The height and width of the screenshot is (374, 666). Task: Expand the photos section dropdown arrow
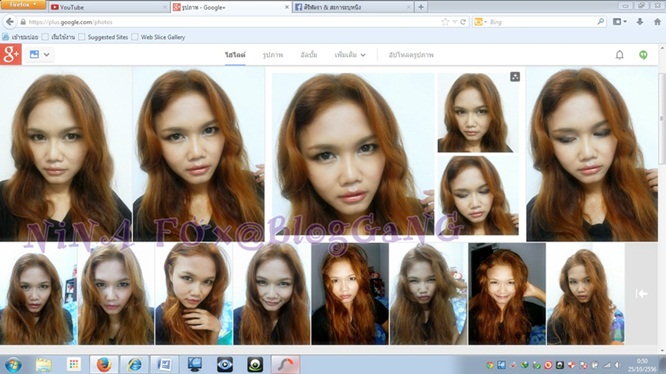(x=46, y=55)
